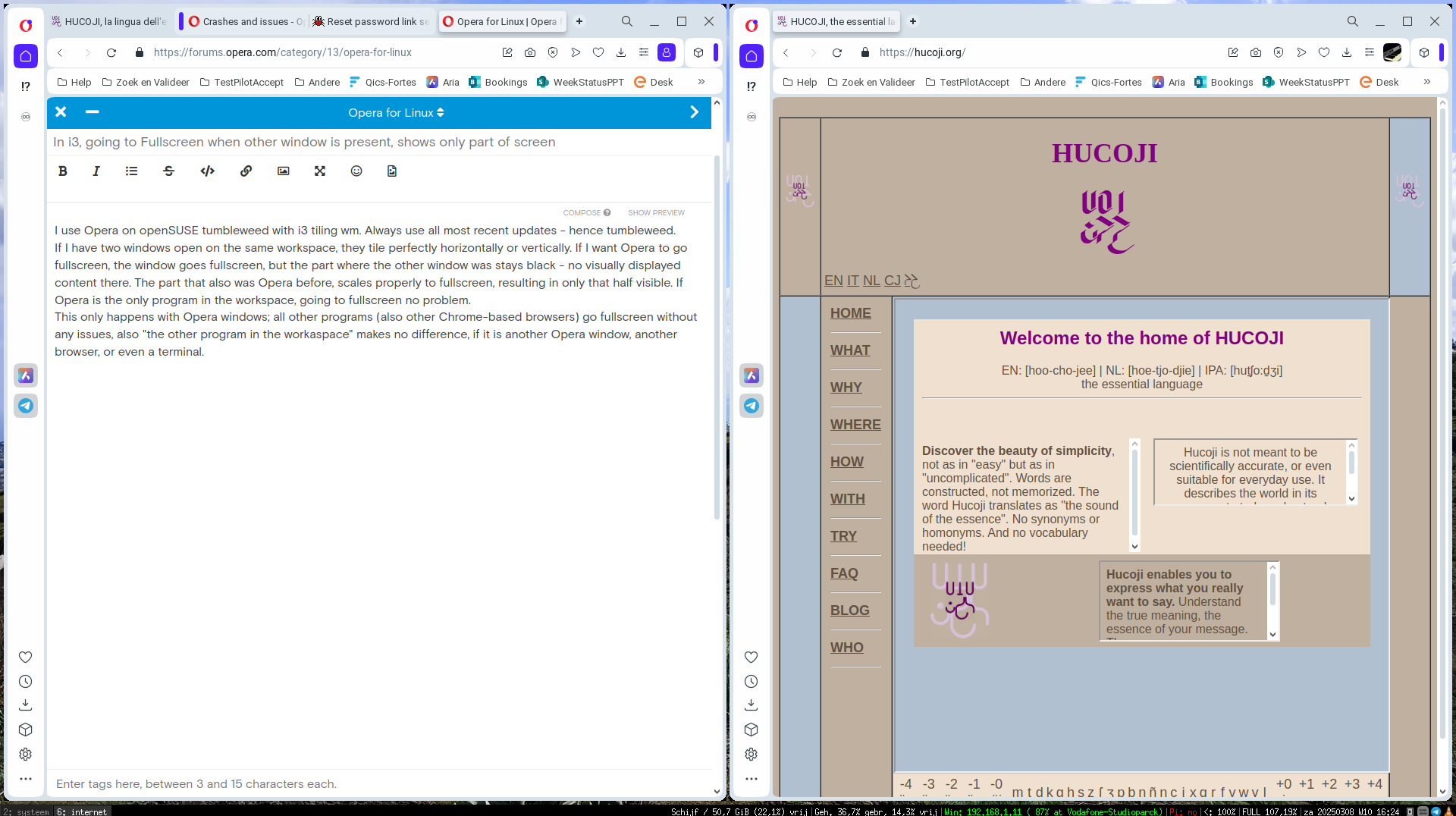Open a new tab in left Opera window
The width and height of the screenshot is (1456, 816).
pos(579,22)
